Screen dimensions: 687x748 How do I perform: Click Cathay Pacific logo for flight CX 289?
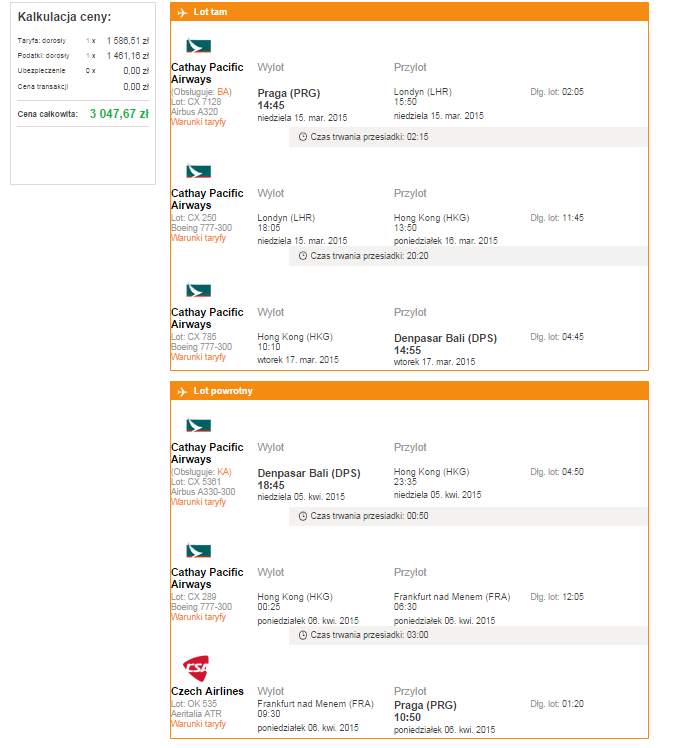198,550
